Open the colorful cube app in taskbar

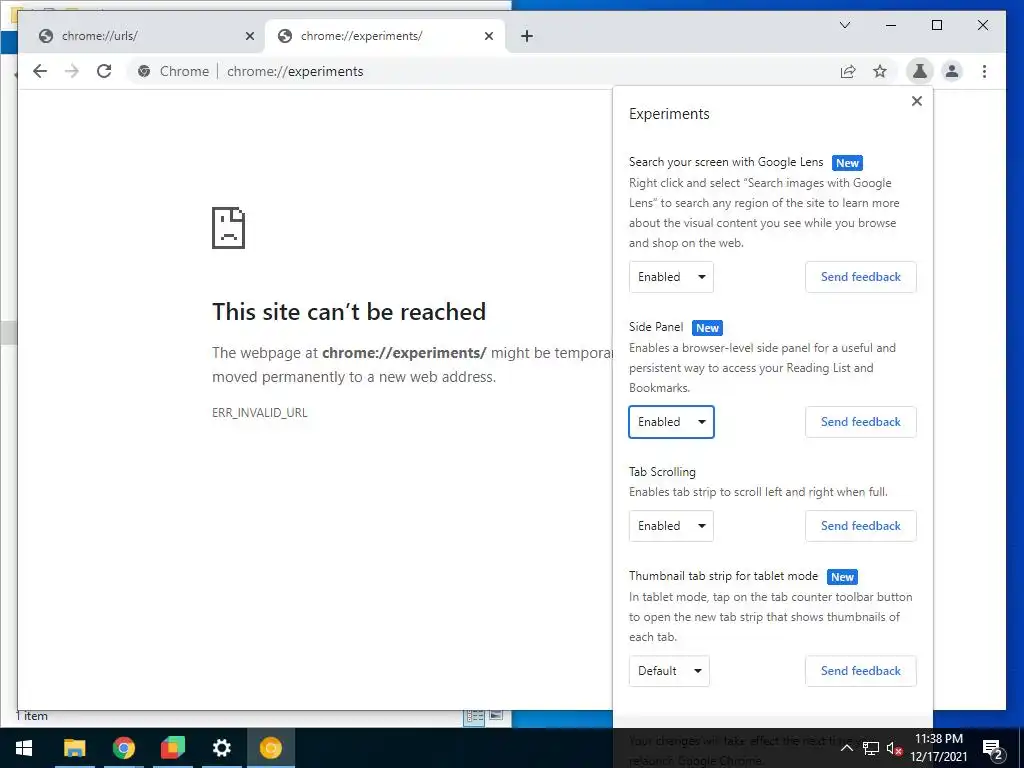(172, 748)
